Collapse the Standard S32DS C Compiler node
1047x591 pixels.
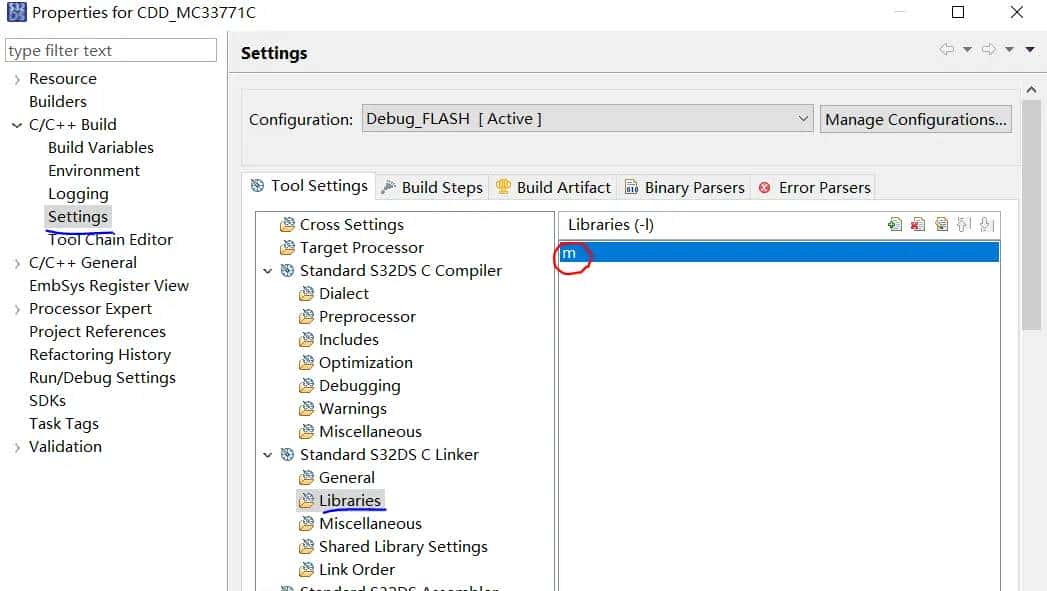(x=267, y=271)
